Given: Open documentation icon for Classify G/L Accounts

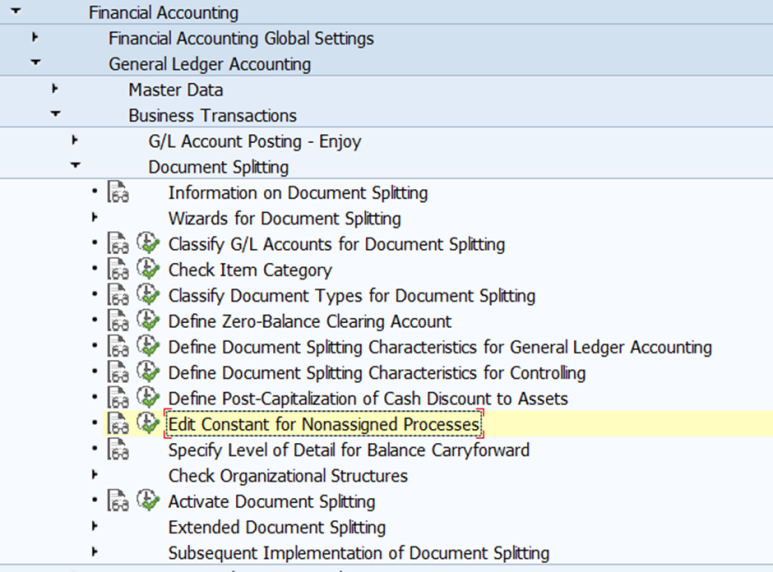Looking at the screenshot, I should pyautogui.click(x=118, y=243).
